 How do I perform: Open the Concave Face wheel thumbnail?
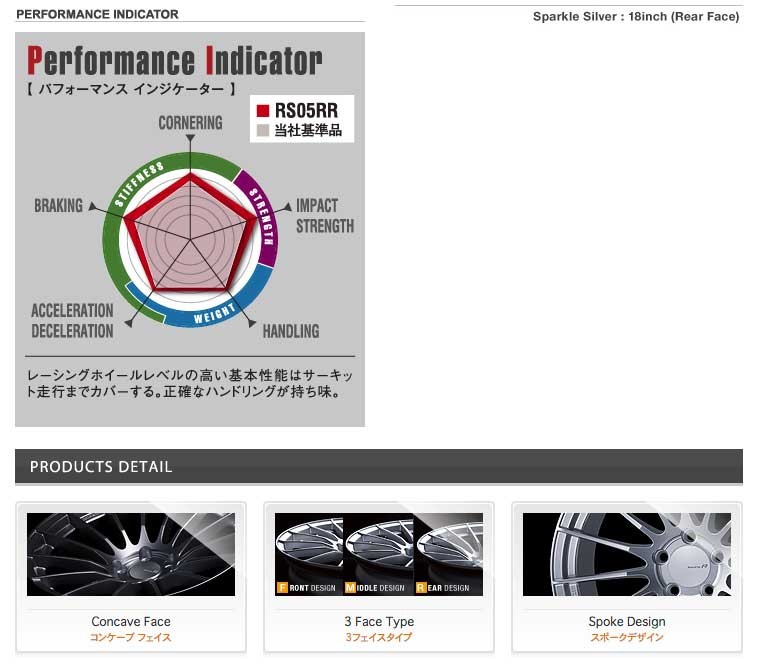[131, 554]
